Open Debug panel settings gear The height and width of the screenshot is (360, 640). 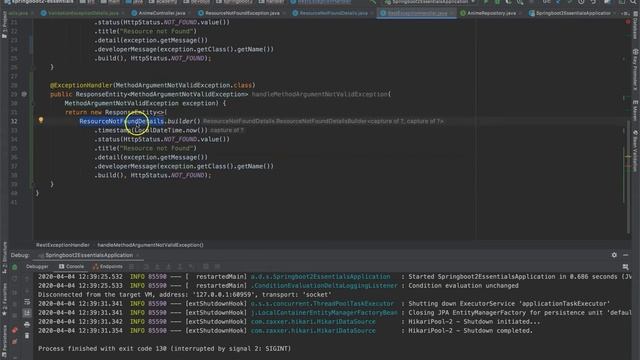[614, 255]
